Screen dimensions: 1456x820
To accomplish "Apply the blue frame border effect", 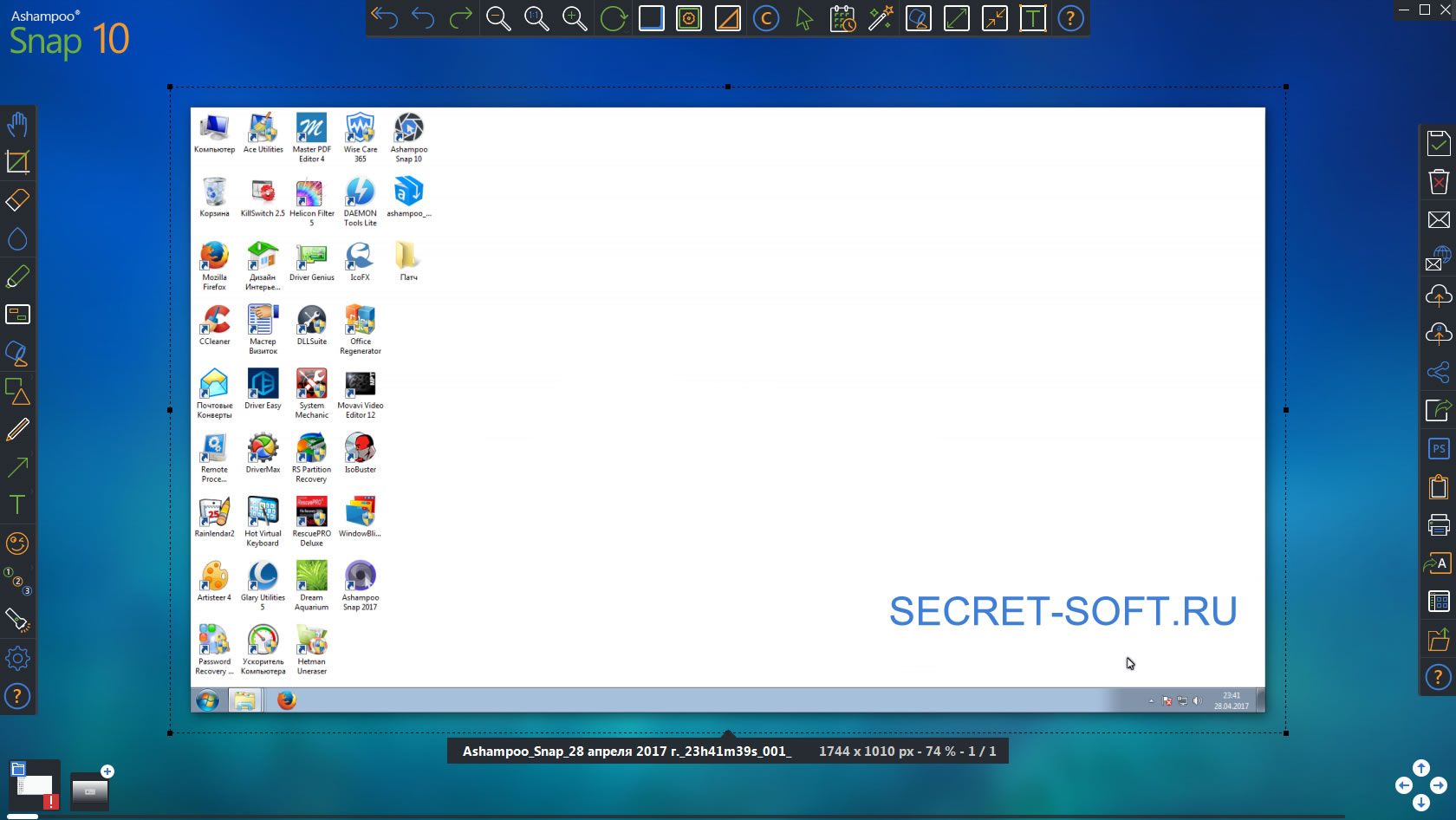I will 651,18.
